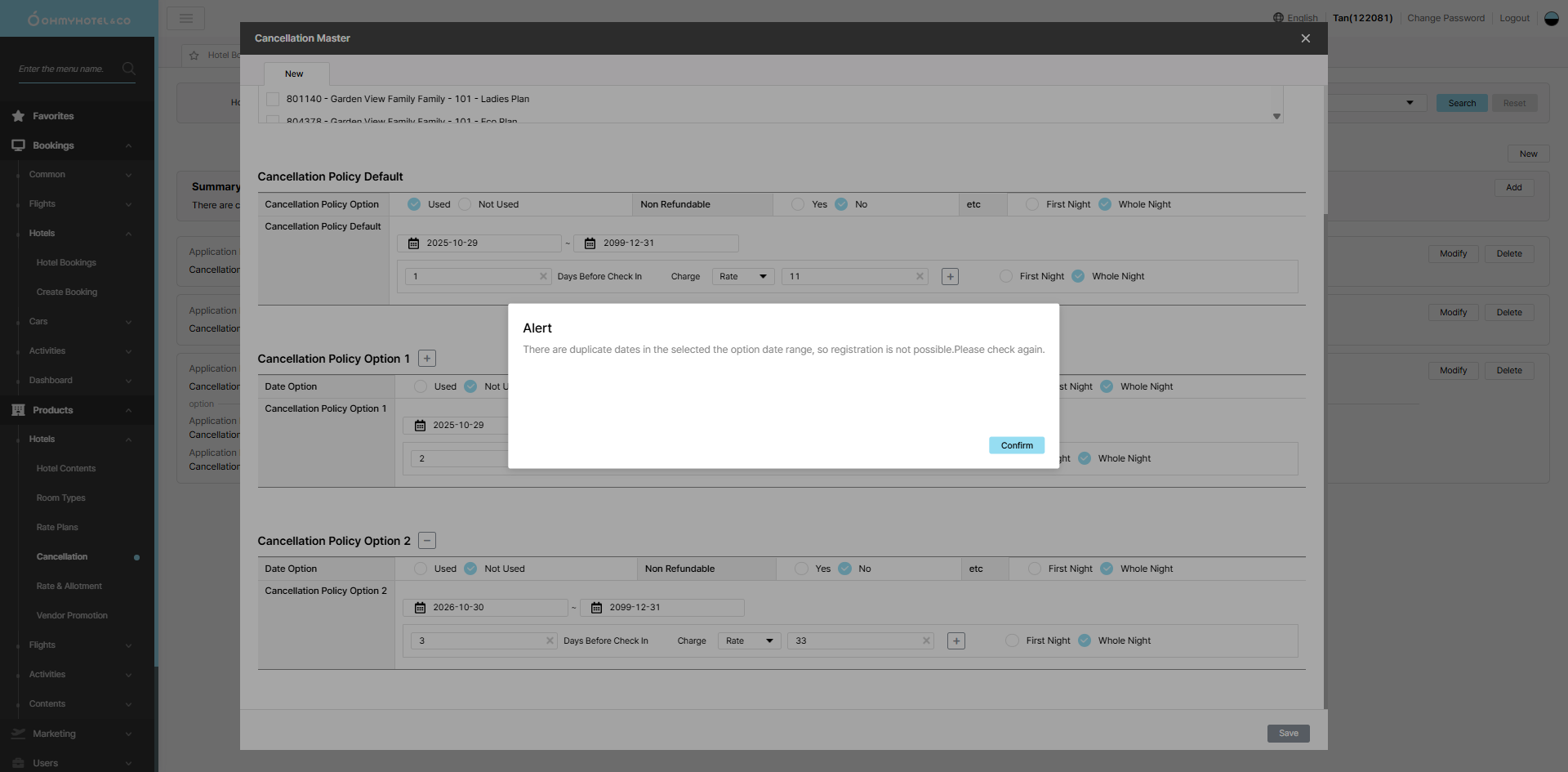Clear the days field containing 3 in Option 2
Screen dimensions: 1568x772
point(550,641)
